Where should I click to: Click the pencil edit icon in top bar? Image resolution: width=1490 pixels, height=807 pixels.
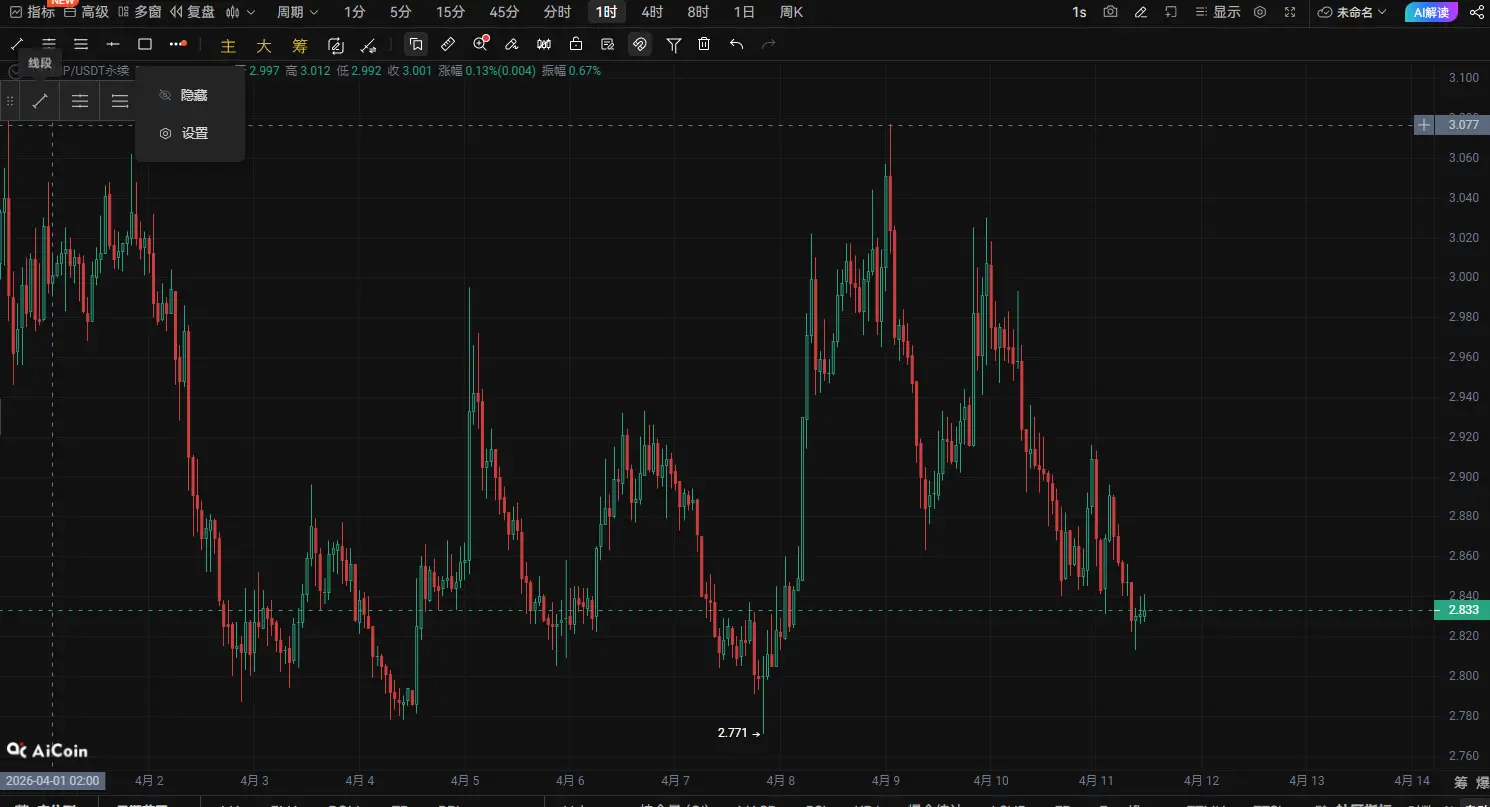click(x=1141, y=12)
